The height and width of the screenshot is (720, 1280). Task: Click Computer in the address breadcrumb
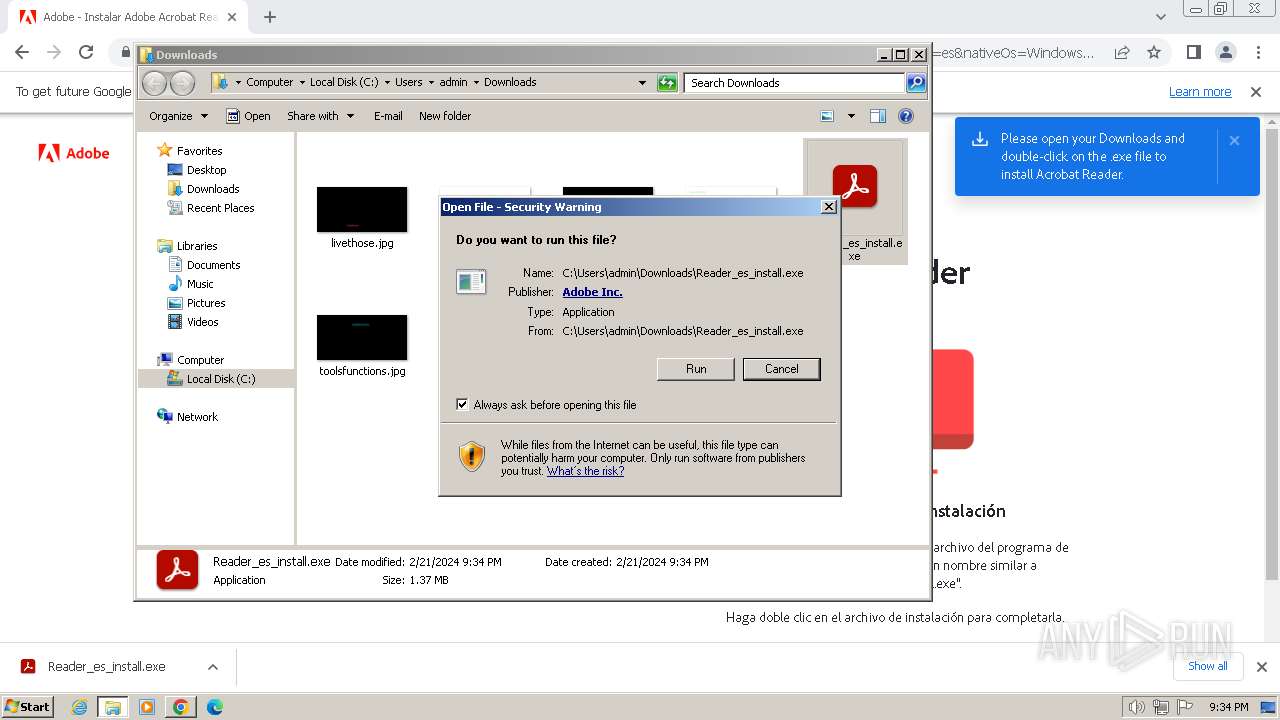click(x=270, y=82)
